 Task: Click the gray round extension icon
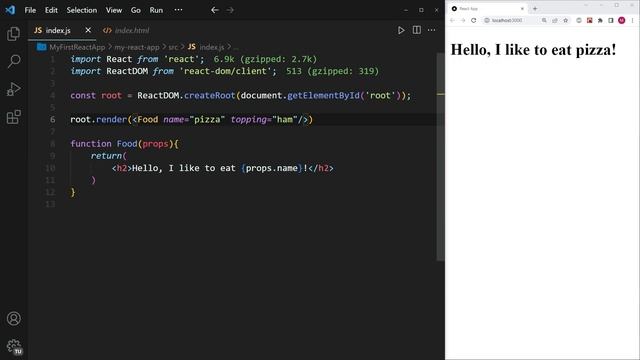(579, 20)
